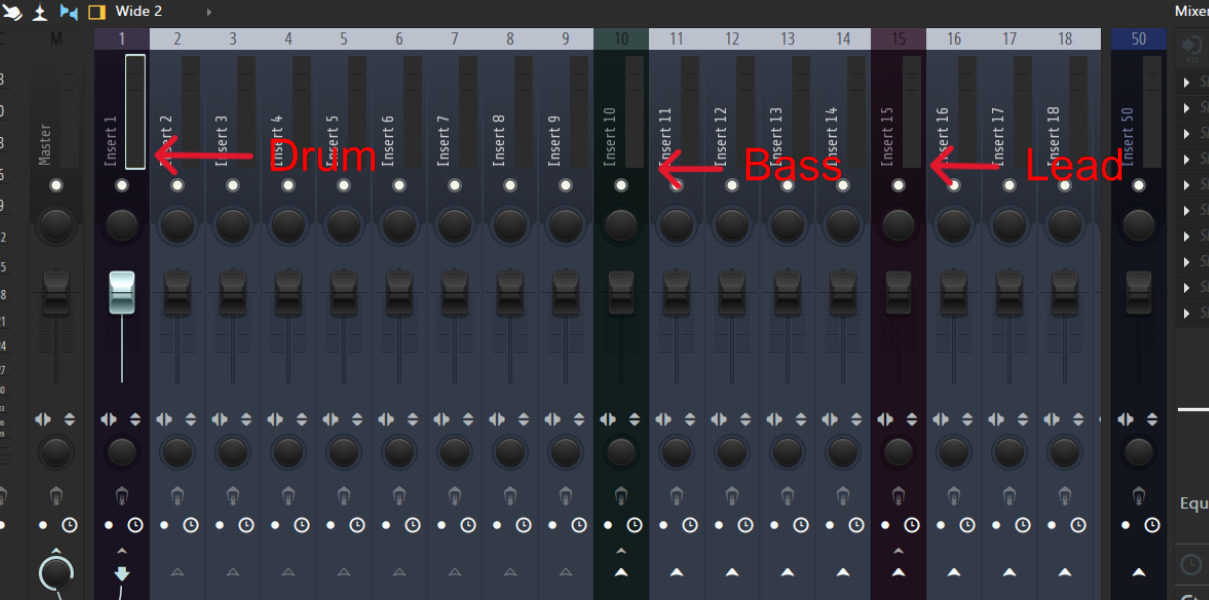This screenshot has width=1209, height=600.
Task: Mute Insert 2 via its green channel light
Action: [x=177, y=184]
